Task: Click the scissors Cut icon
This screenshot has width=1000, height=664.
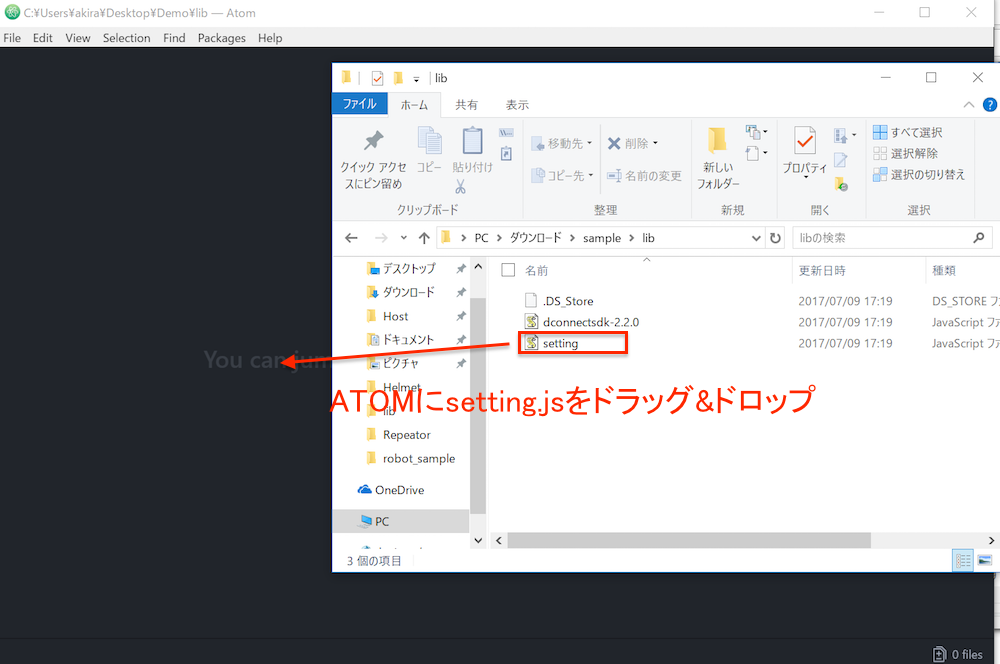Action: [x=460, y=187]
